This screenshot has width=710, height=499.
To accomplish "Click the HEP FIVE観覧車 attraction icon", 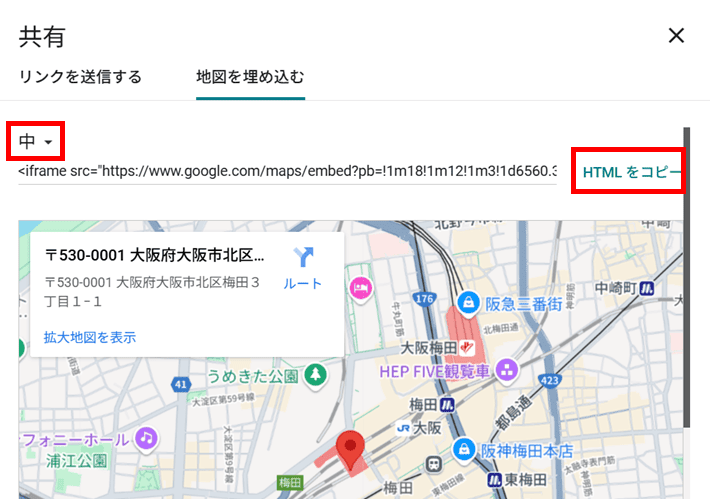I will 508,371.
